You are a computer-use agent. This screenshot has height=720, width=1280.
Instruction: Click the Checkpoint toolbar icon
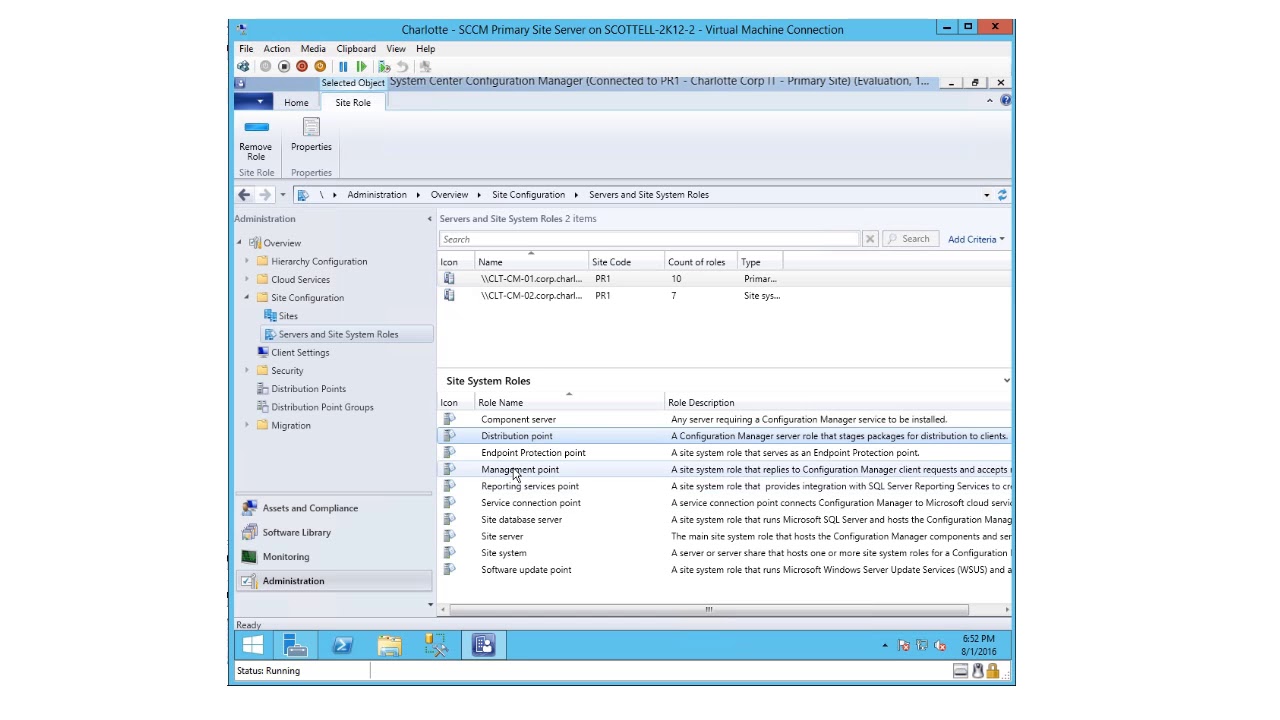[x=384, y=67]
